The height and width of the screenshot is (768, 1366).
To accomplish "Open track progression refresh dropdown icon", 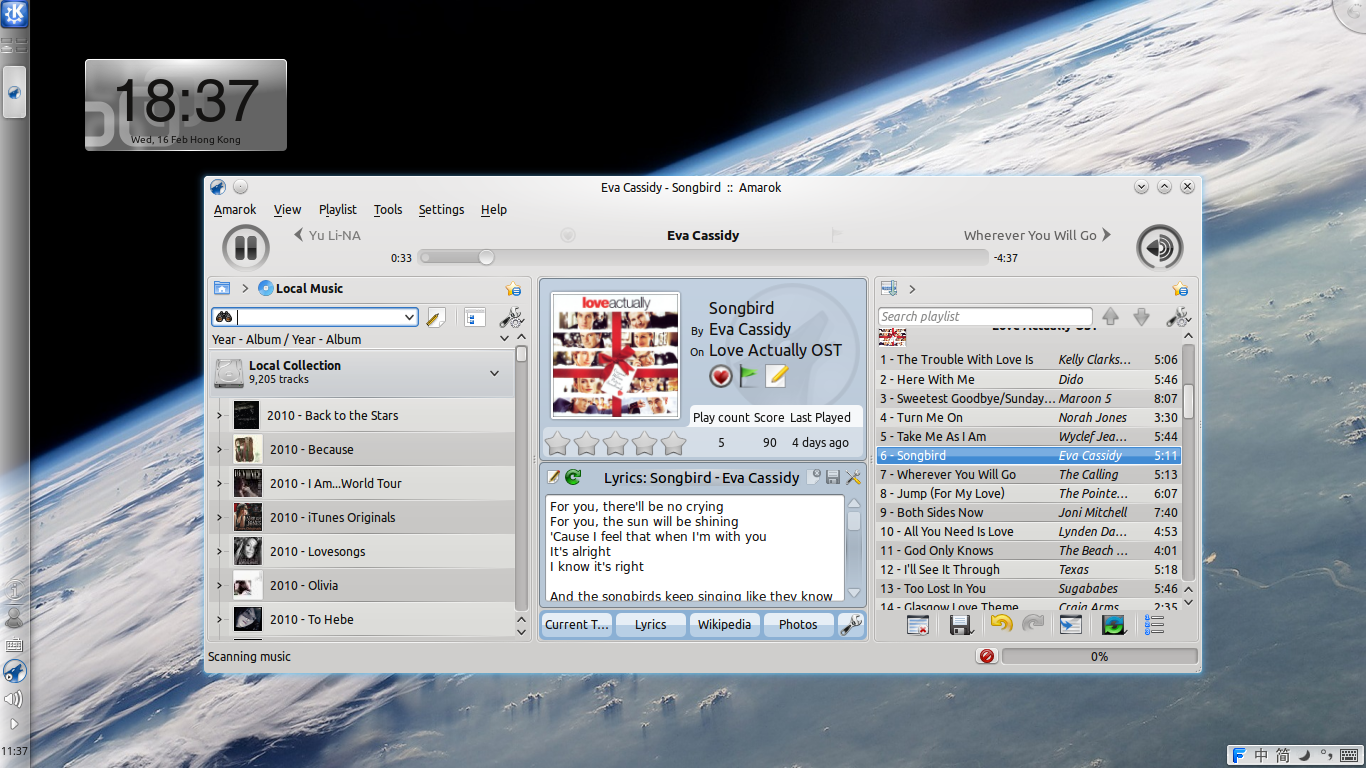I will [x=1113, y=625].
